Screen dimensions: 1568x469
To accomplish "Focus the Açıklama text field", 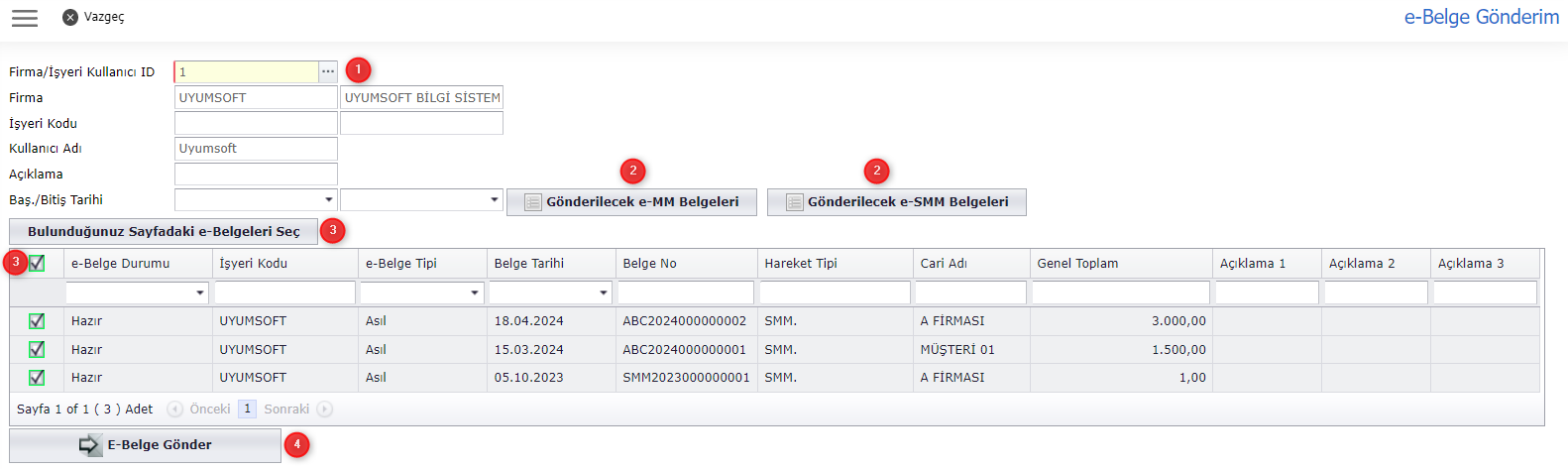I will point(256,175).
